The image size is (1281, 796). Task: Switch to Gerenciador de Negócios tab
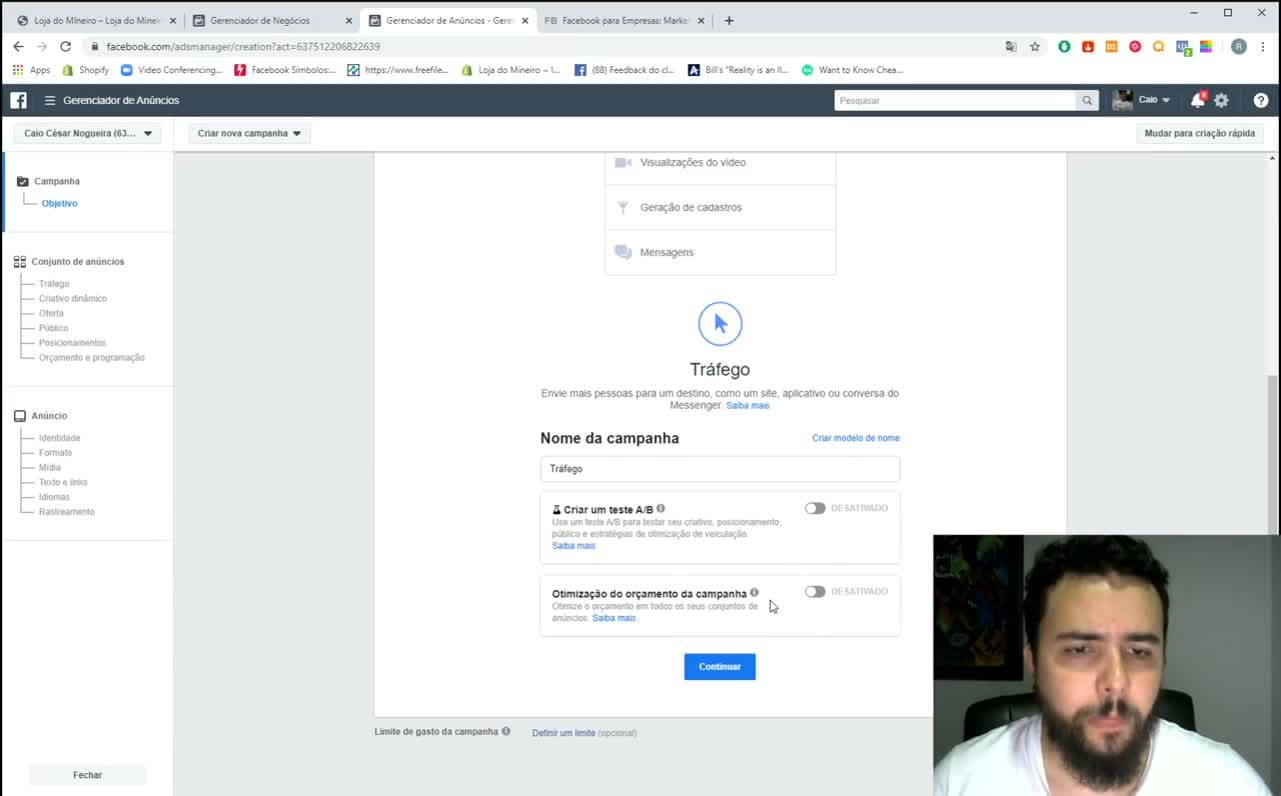272,20
